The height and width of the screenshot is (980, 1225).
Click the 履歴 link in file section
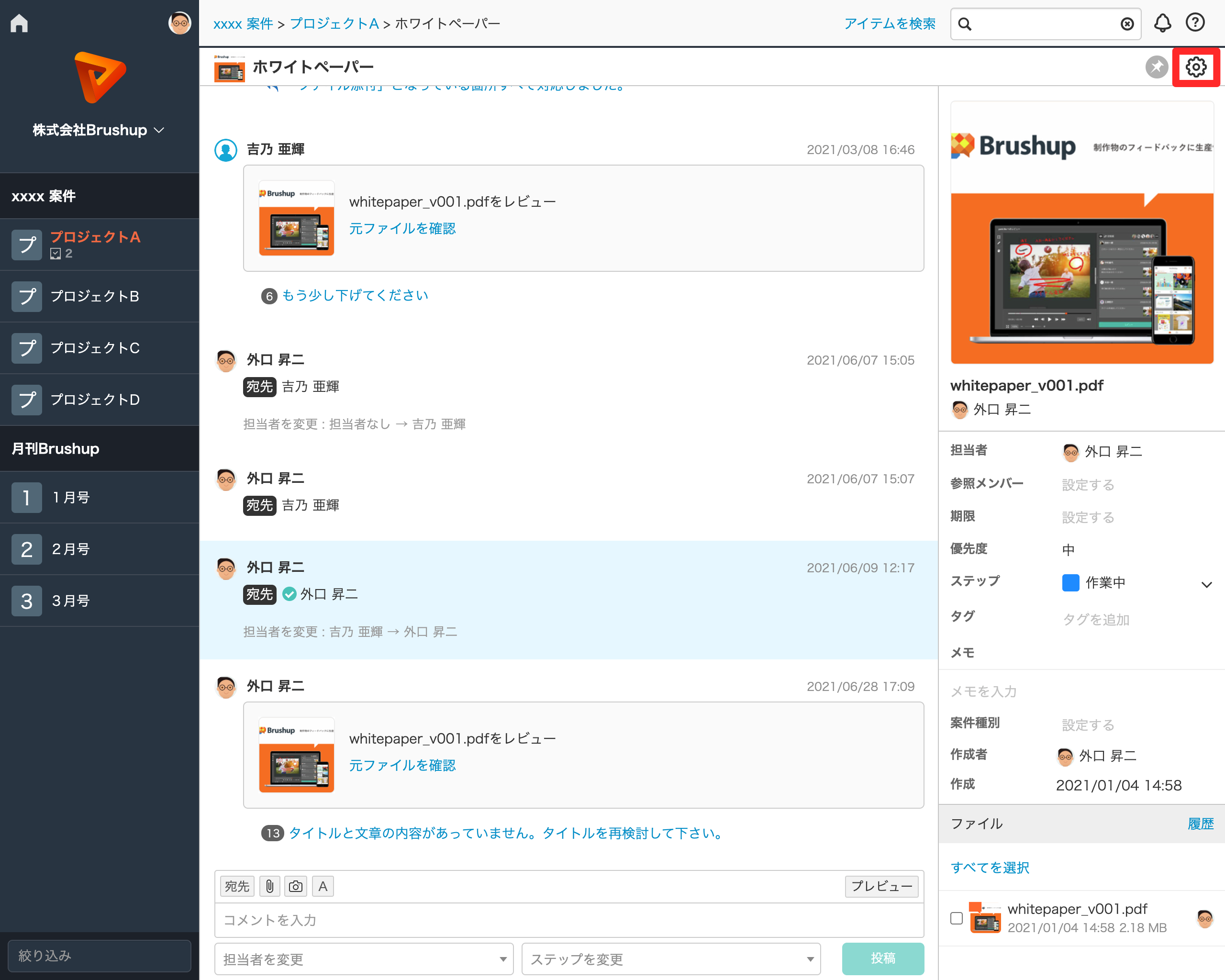click(x=1200, y=823)
